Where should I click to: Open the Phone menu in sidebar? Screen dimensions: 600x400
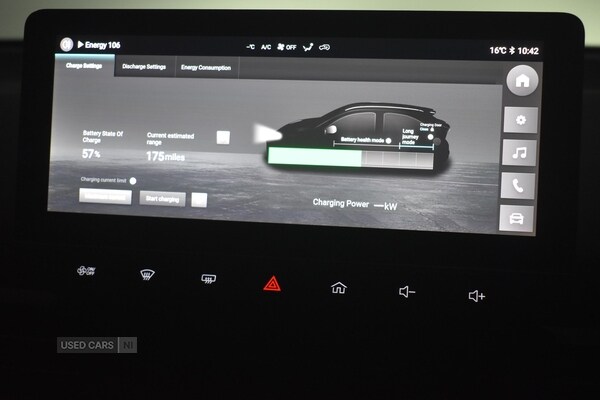coord(518,185)
